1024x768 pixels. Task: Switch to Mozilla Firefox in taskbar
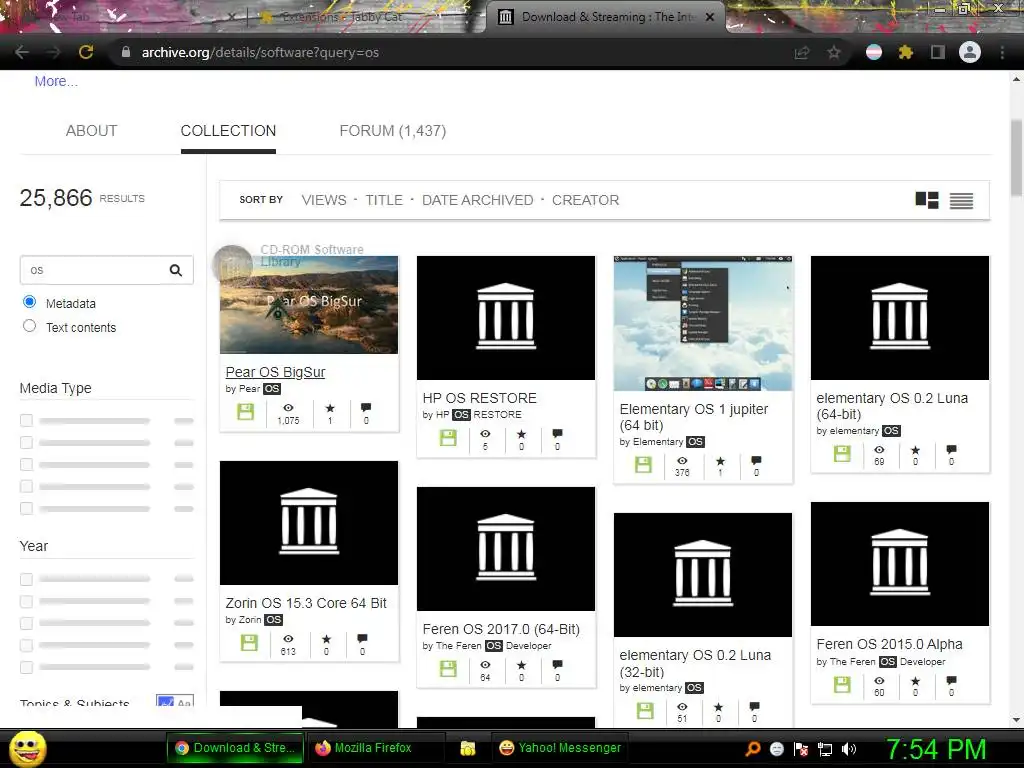(x=375, y=748)
